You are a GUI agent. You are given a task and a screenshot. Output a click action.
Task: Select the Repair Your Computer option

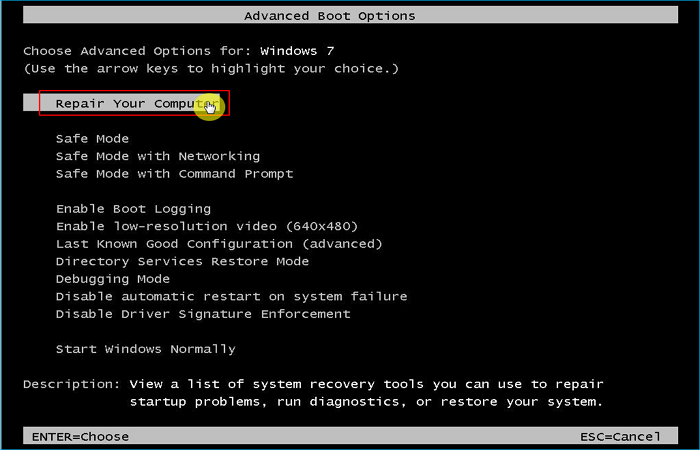(x=134, y=103)
